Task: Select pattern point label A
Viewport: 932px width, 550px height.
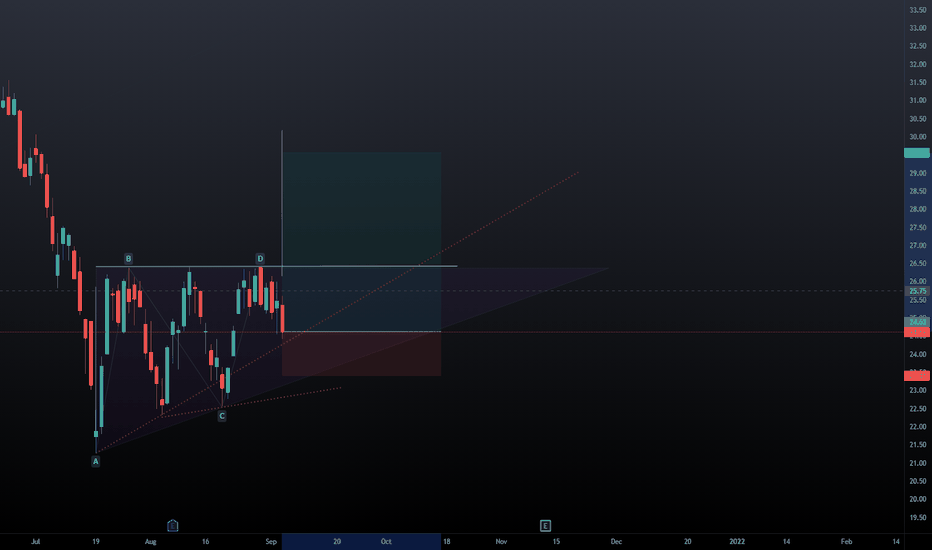Action: (x=95, y=461)
